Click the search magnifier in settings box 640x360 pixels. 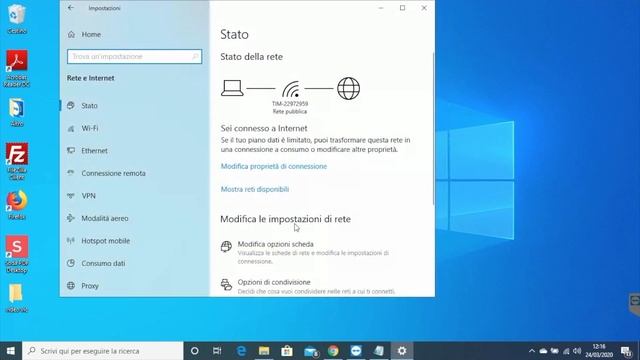coord(195,56)
